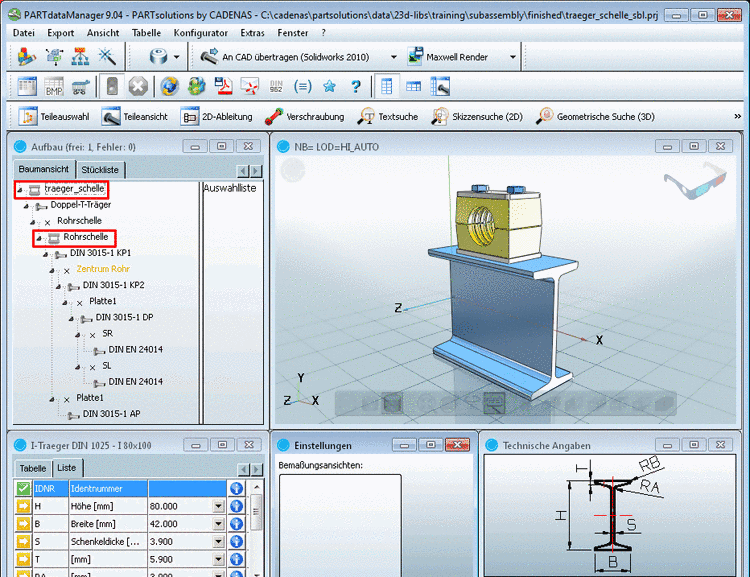
Task: Switch to the Stückliste tab
Action: pos(100,170)
